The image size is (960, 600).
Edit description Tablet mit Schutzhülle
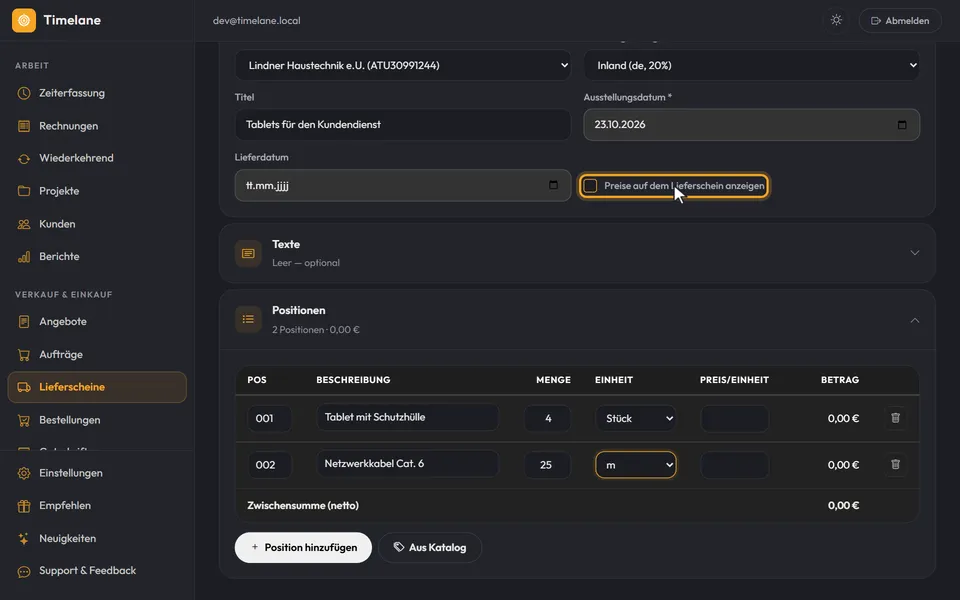pos(407,418)
